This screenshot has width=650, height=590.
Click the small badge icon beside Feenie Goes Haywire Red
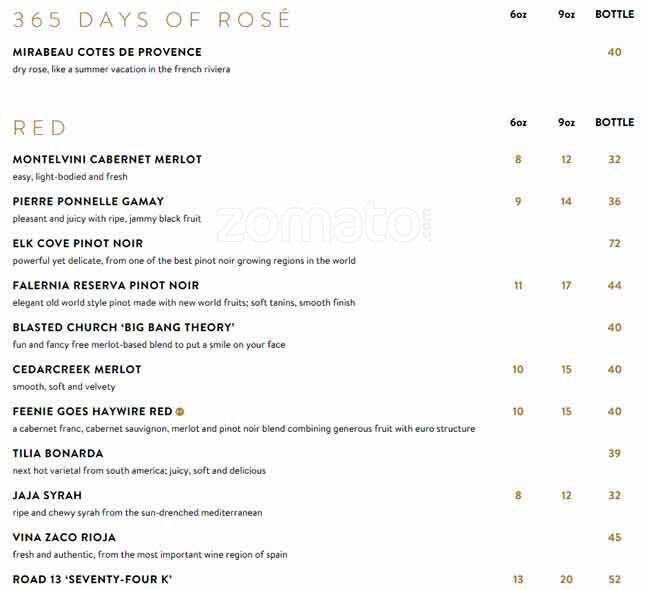[180, 411]
